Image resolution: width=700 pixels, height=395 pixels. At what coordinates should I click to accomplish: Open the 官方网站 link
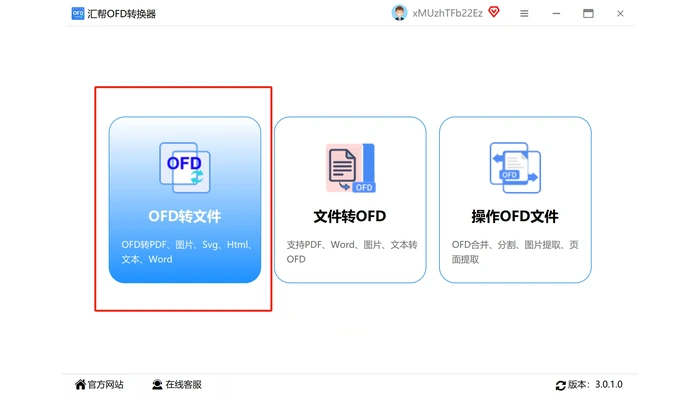[105, 384]
